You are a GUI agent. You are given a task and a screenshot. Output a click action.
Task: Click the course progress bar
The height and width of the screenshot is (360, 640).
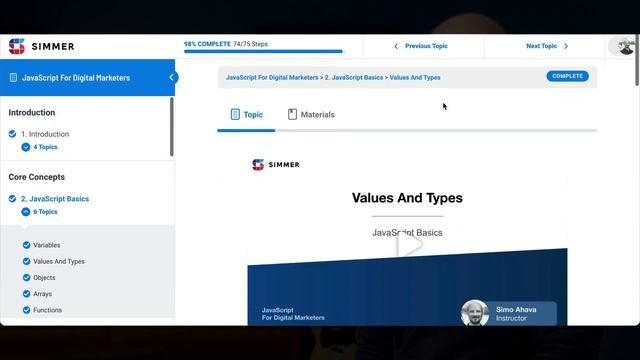(x=264, y=51)
